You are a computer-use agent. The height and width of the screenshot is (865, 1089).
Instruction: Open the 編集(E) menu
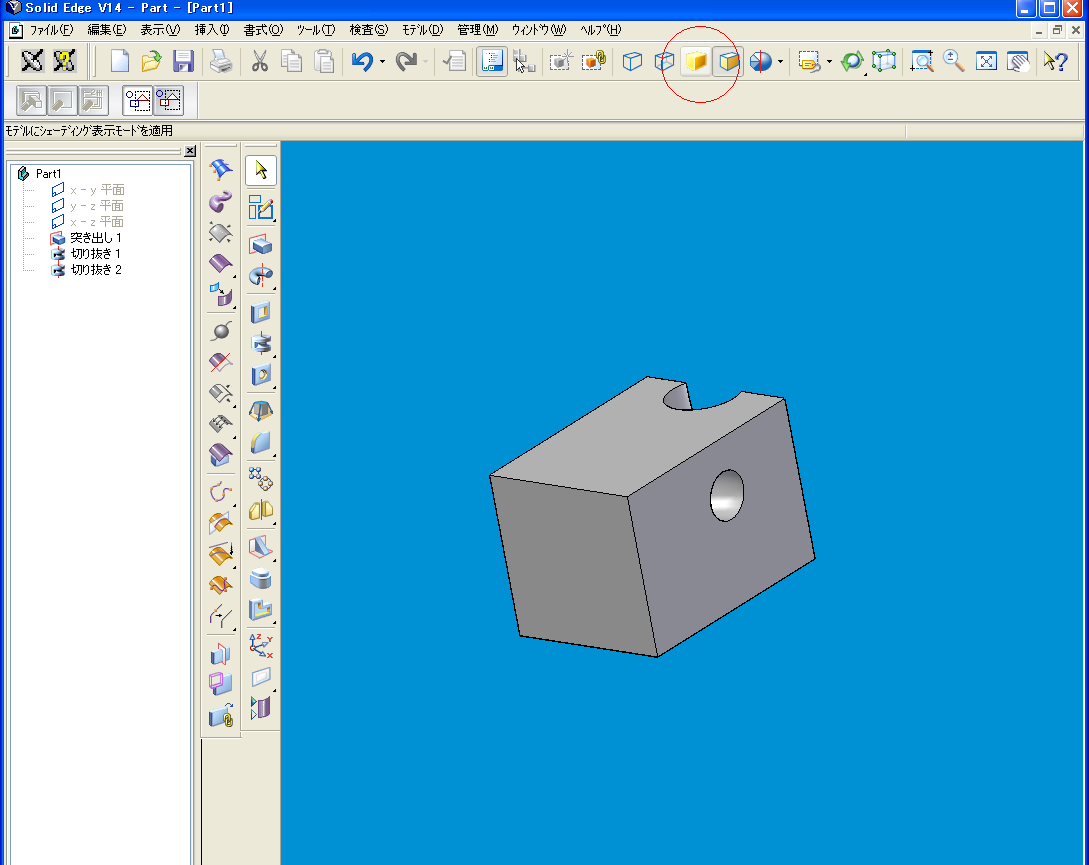point(107,30)
